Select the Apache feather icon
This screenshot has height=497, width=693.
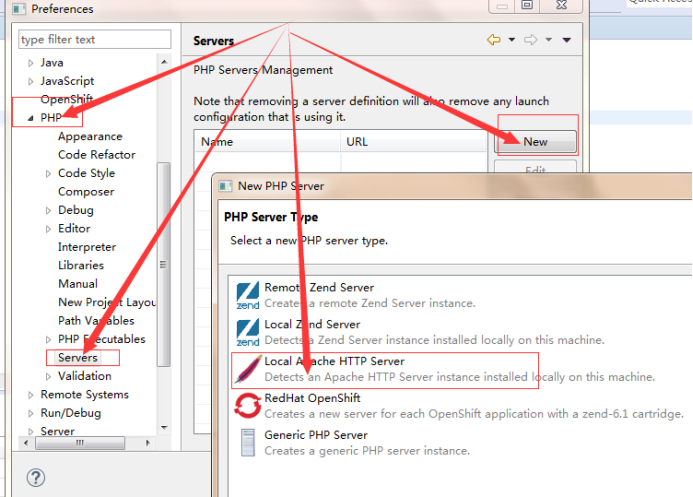248,369
